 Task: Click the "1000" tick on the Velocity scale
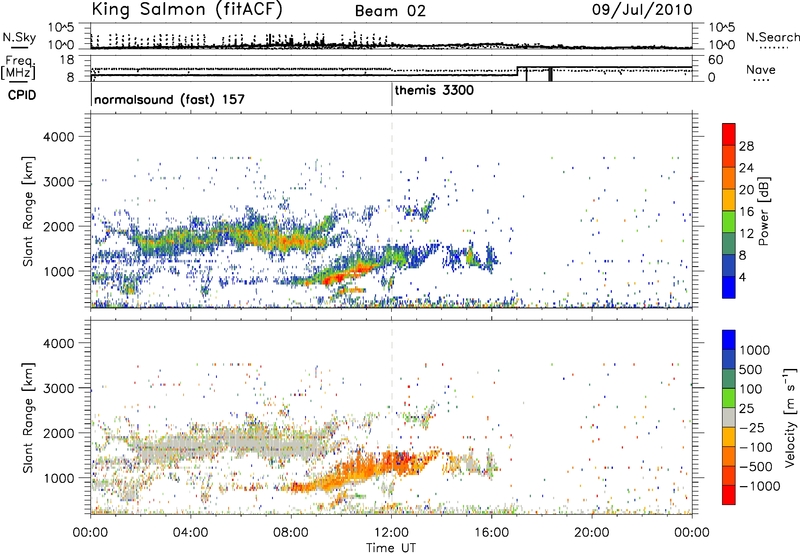coord(754,350)
